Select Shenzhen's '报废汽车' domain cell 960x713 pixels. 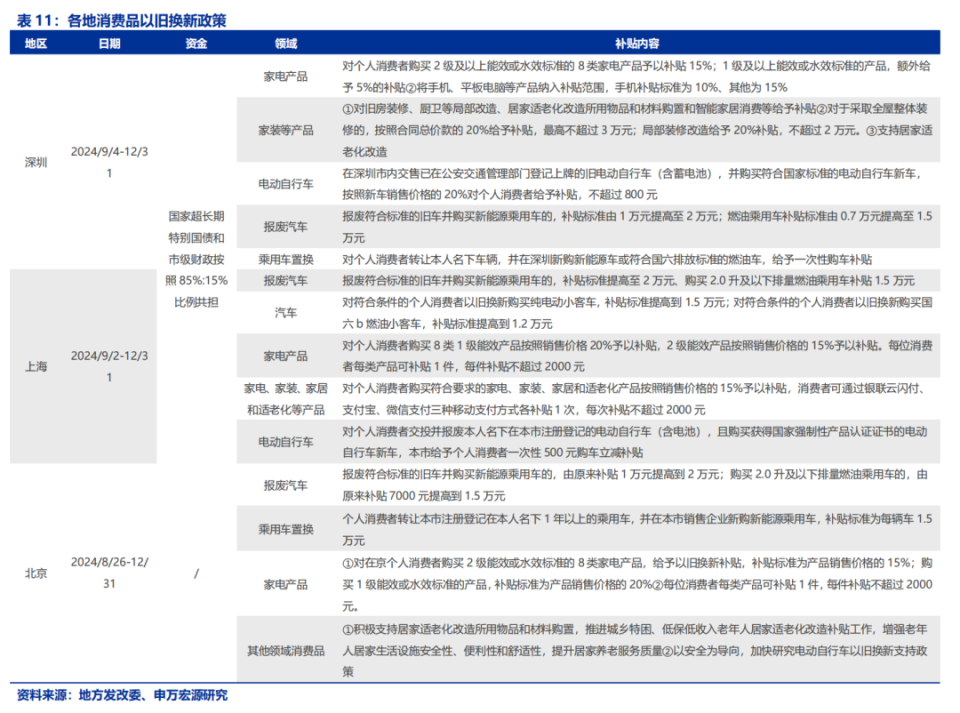285,226
